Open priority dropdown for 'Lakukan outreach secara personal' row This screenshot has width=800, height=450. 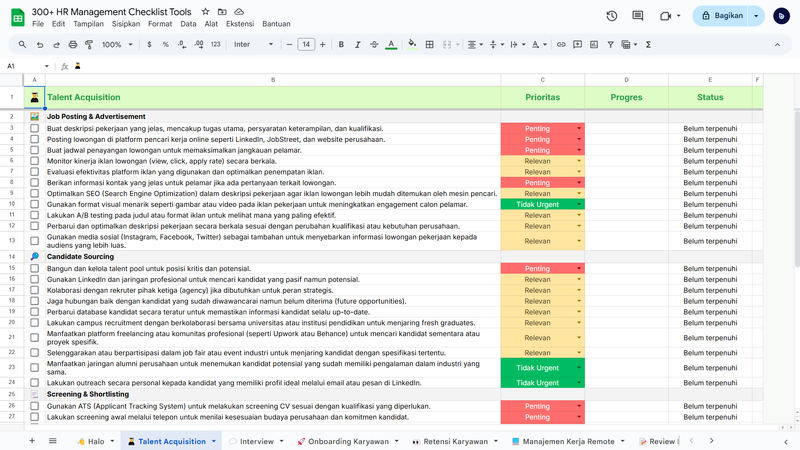(x=579, y=383)
